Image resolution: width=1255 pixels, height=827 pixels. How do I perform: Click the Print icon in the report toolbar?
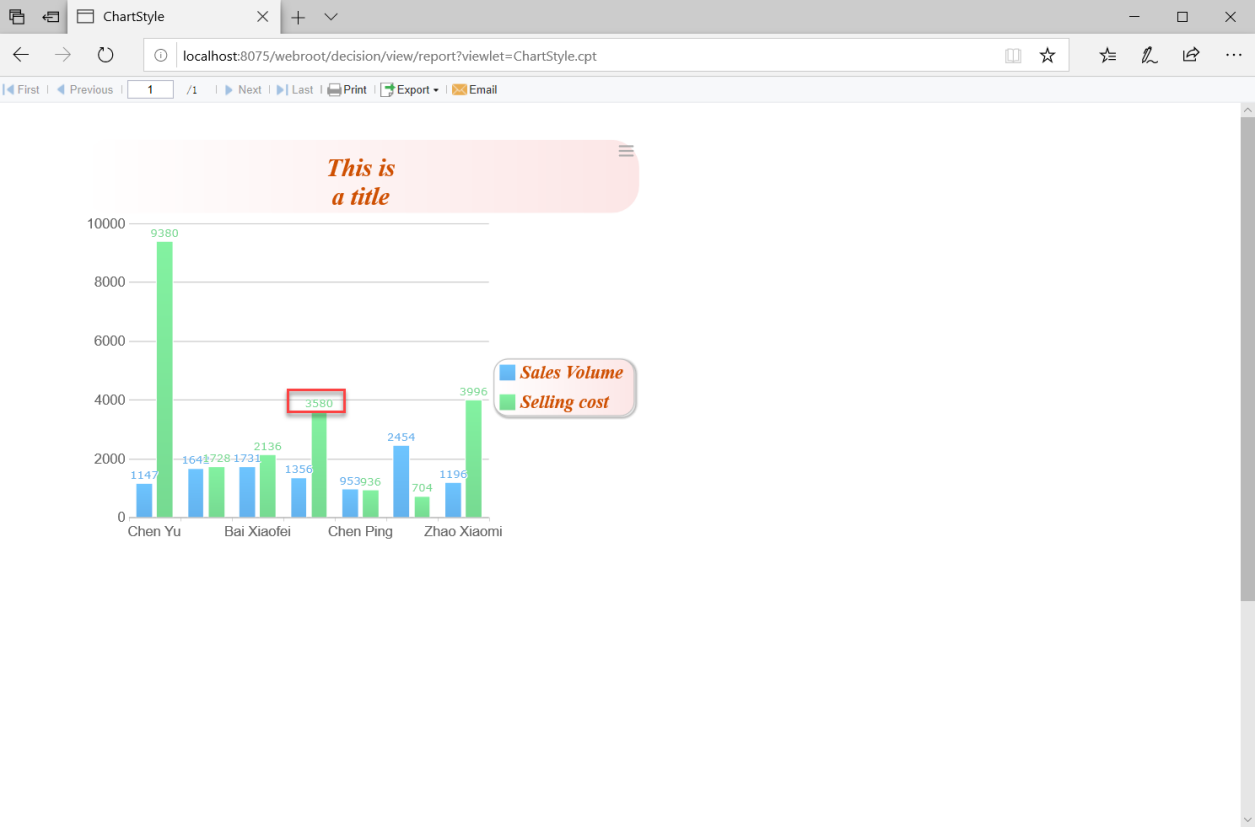click(332, 89)
